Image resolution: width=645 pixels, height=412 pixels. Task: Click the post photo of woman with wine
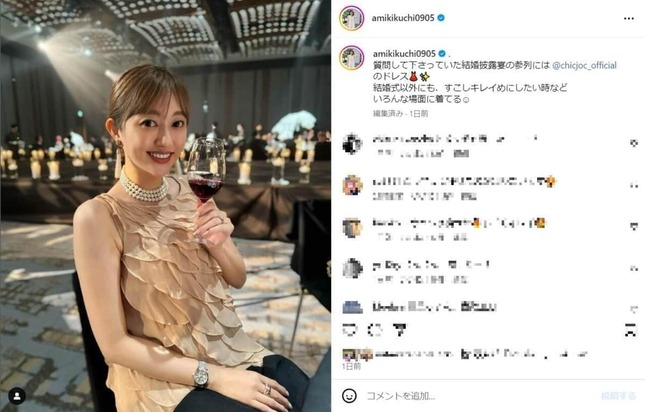click(165, 206)
